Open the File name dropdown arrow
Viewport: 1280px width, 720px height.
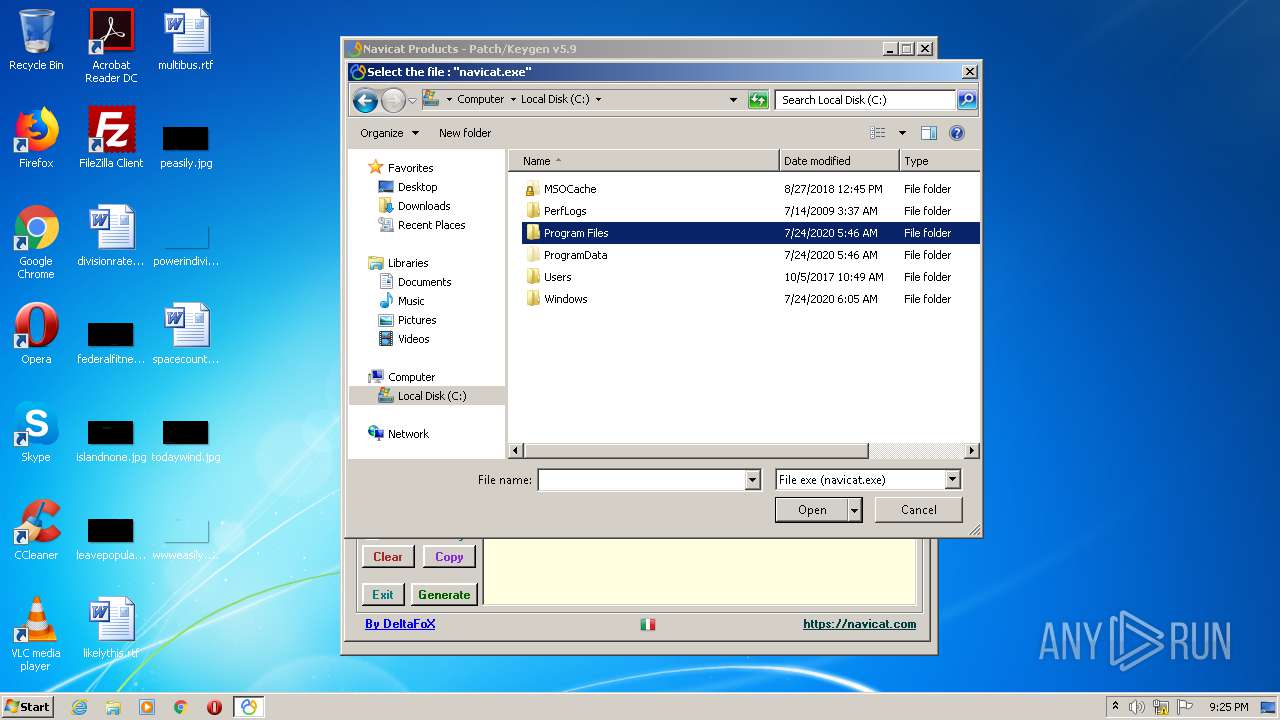(x=752, y=481)
